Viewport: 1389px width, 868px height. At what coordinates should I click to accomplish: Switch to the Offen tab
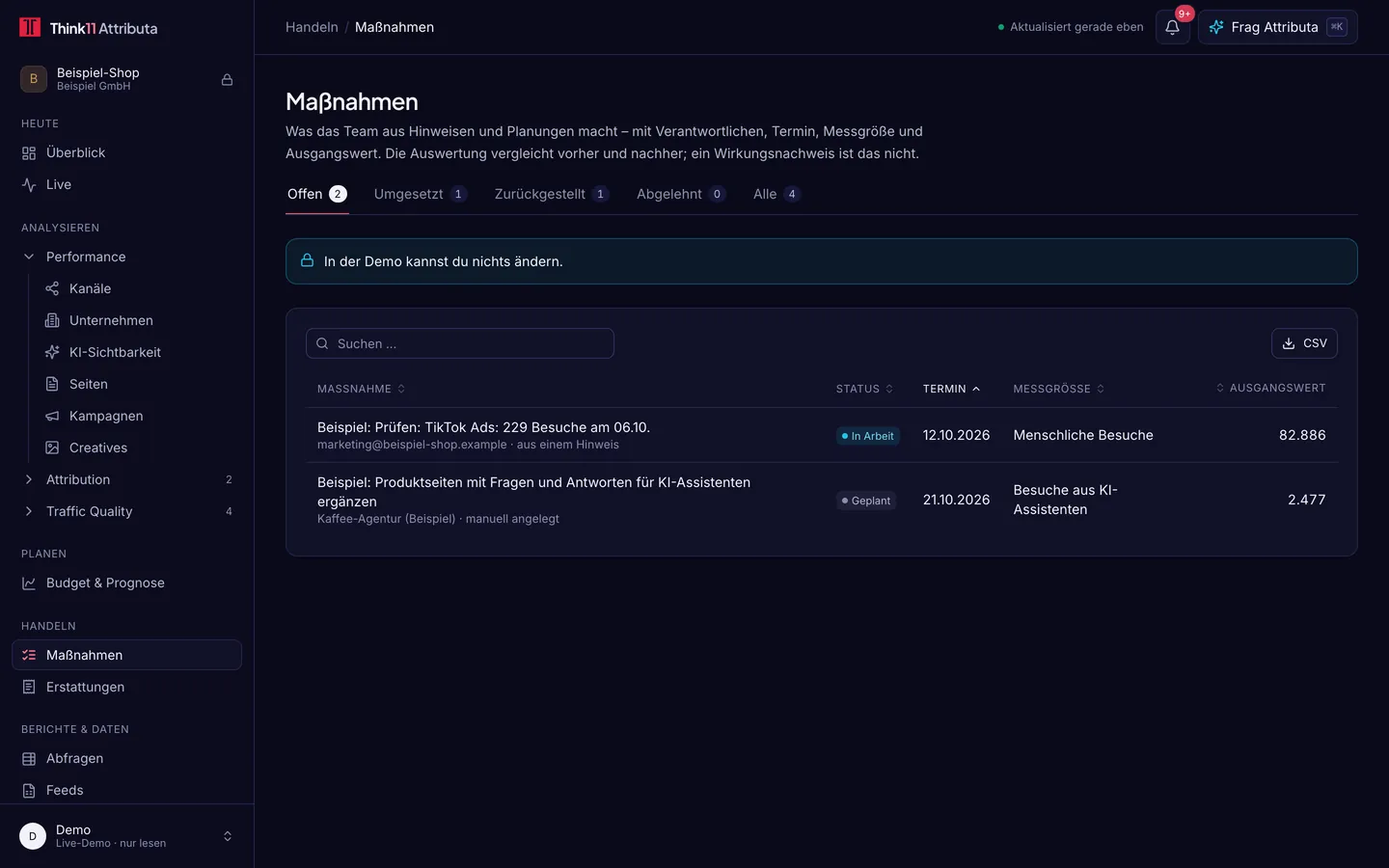coord(317,194)
